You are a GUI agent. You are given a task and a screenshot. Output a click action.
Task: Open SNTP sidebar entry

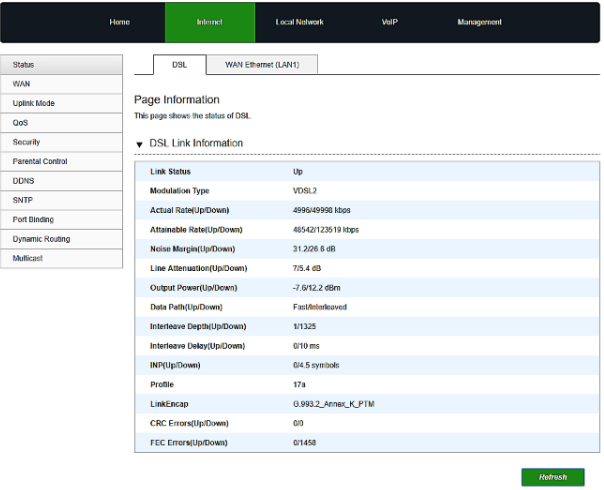[61, 200]
